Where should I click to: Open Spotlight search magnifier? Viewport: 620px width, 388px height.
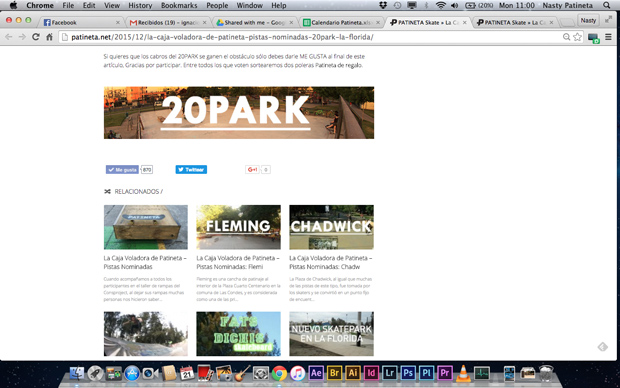[607, 5]
